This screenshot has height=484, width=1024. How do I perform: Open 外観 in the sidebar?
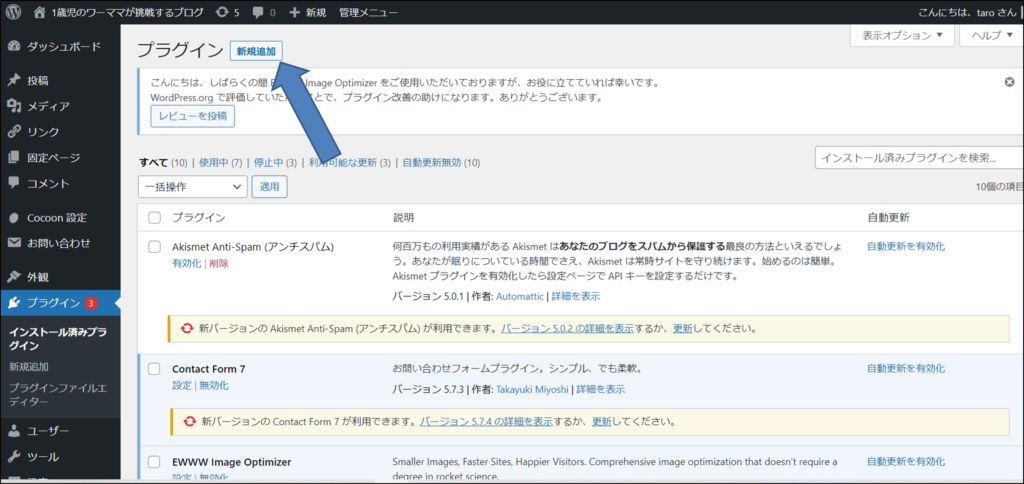(37, 277)
